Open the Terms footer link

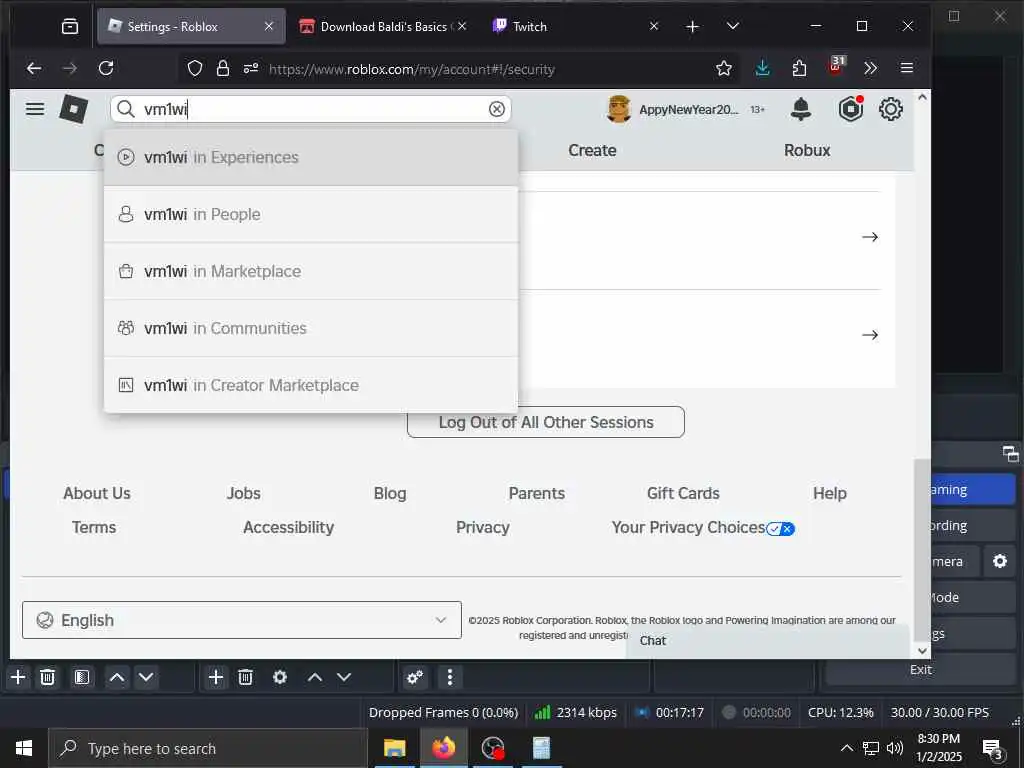[x=93, y=528]
